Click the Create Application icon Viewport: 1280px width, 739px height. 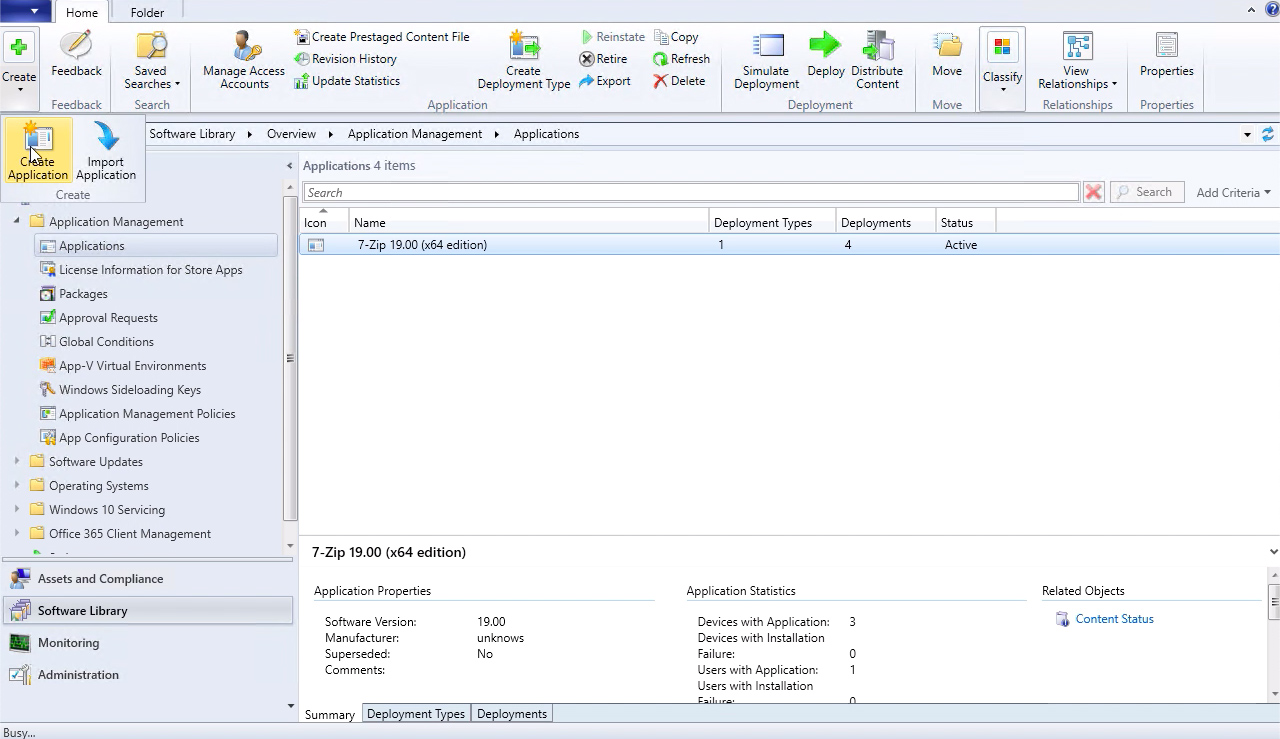pos(38,151)
